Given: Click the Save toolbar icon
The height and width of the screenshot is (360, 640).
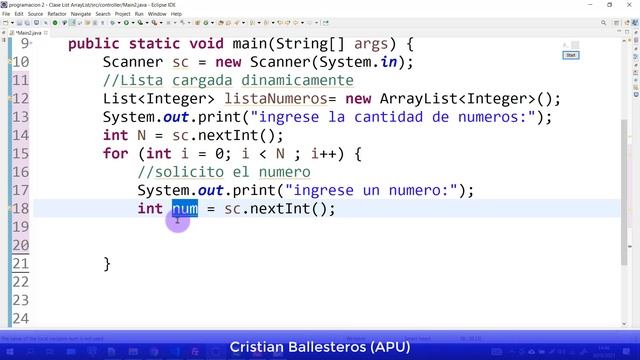Looking at the screenshot, I should (x=20, y=23).
